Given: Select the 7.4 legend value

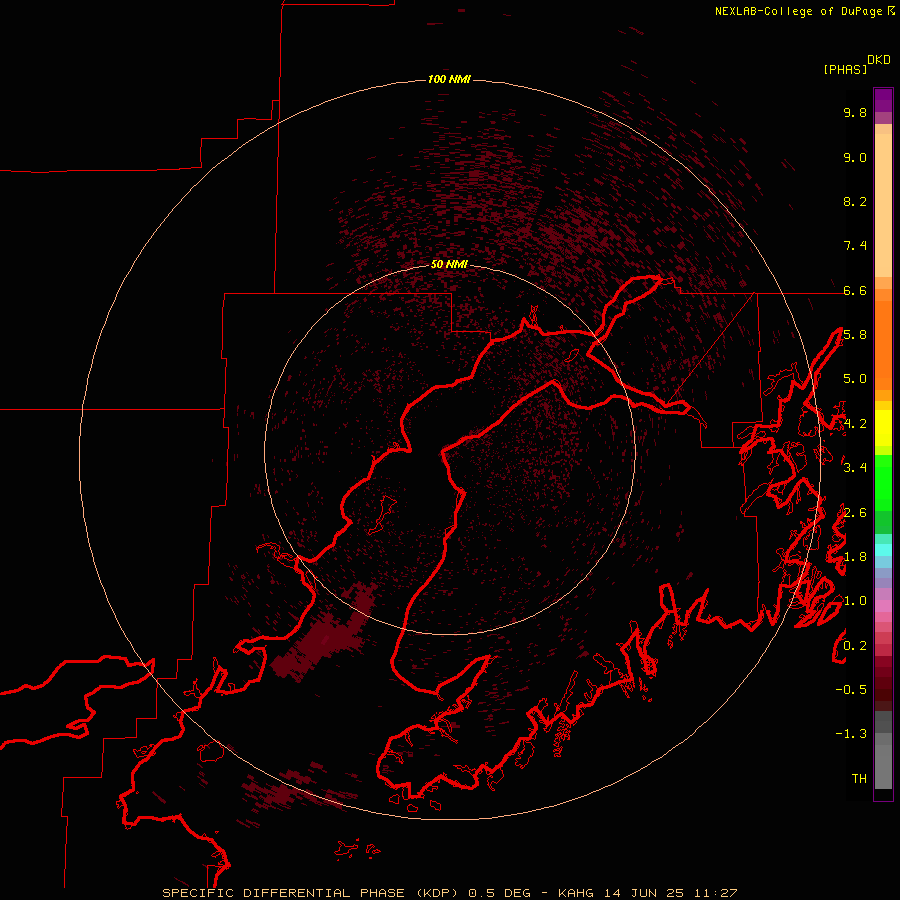Looking at the screenshot, I should (x=855, y=246).
